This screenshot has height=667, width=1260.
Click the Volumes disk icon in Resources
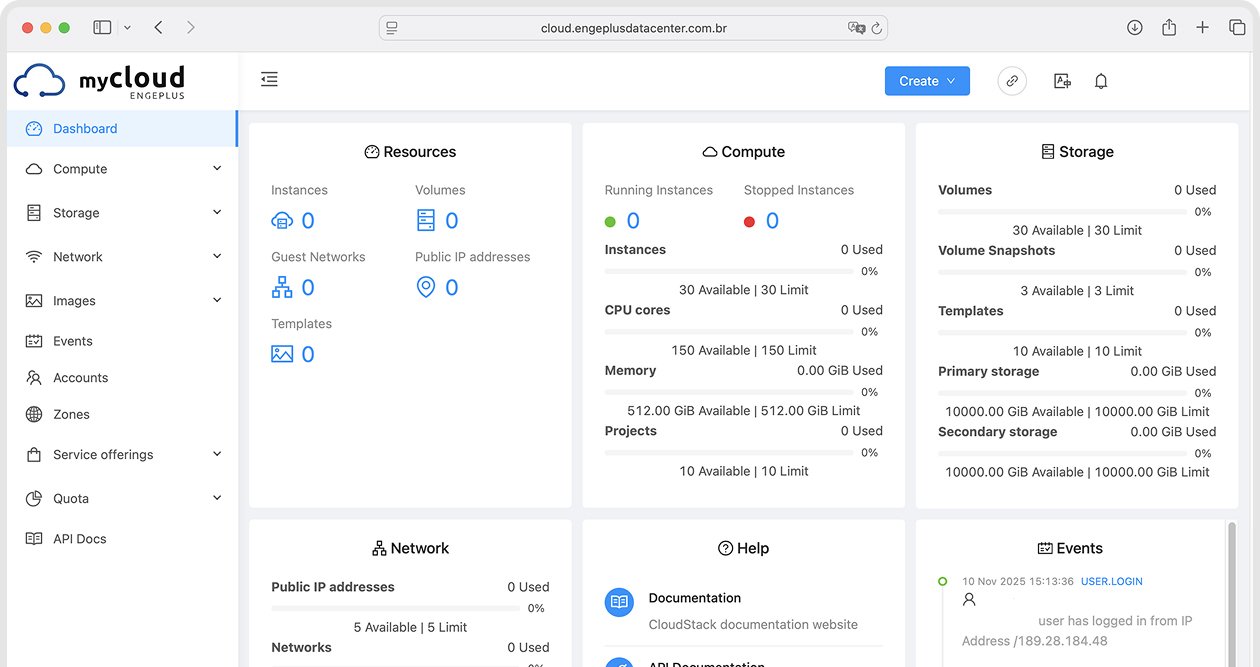(x=426, y=220)
